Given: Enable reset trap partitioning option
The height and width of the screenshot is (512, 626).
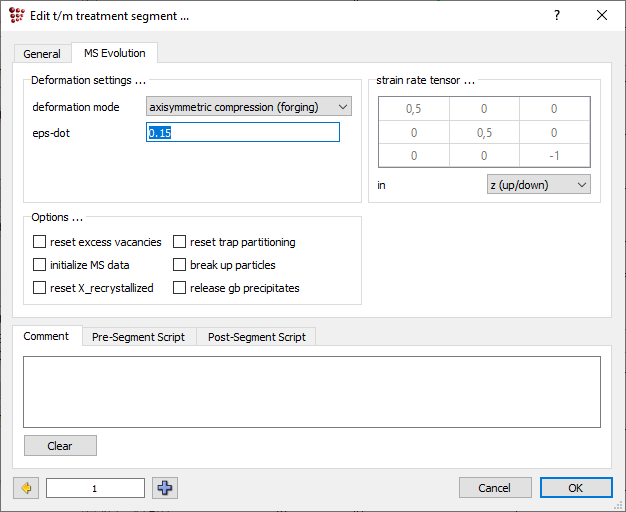Looking at the screenshot, I should (180, 242).
